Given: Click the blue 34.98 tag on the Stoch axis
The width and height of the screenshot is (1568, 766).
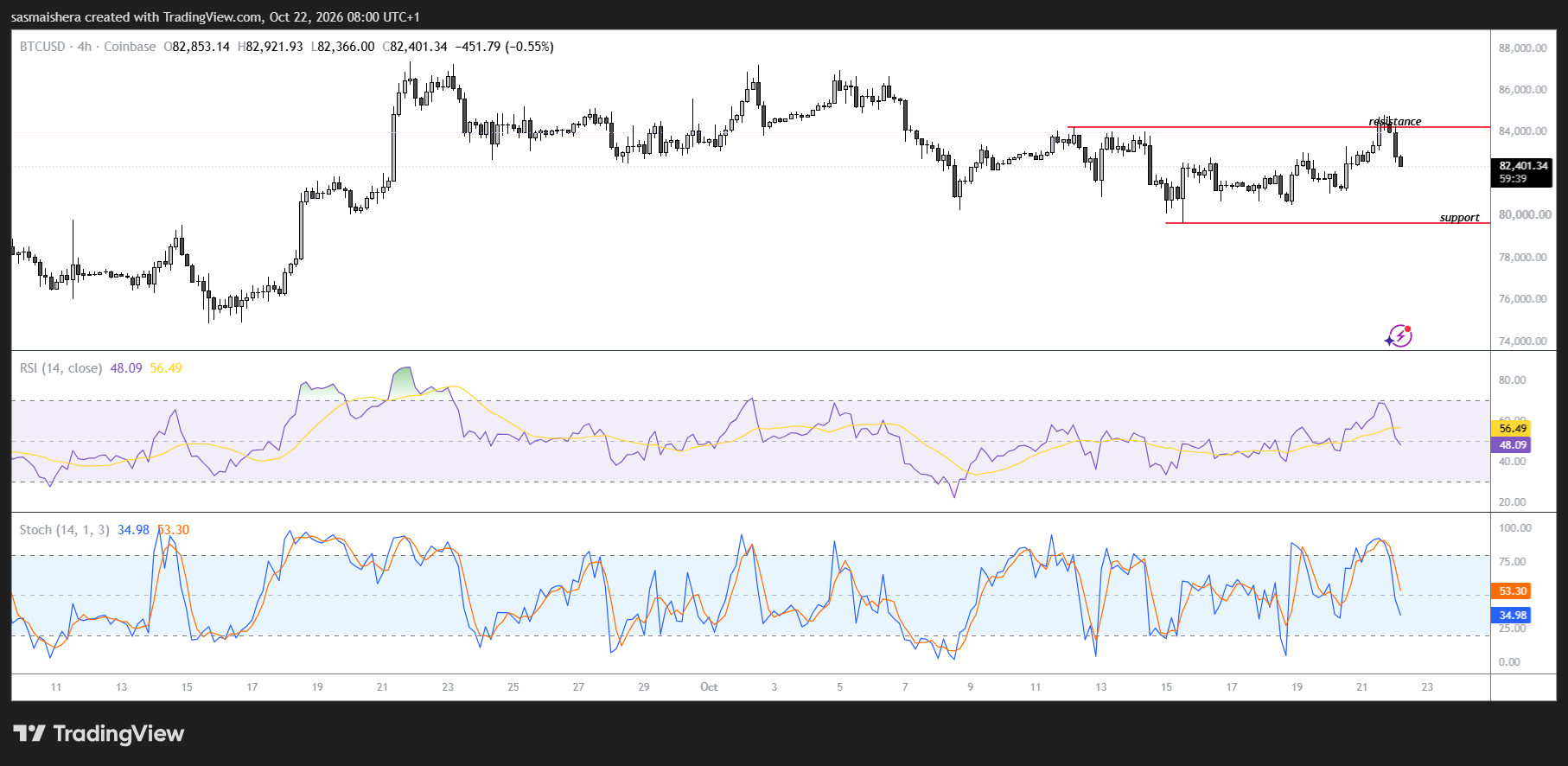Looking at the screenshot, I should click(1512, 616).
